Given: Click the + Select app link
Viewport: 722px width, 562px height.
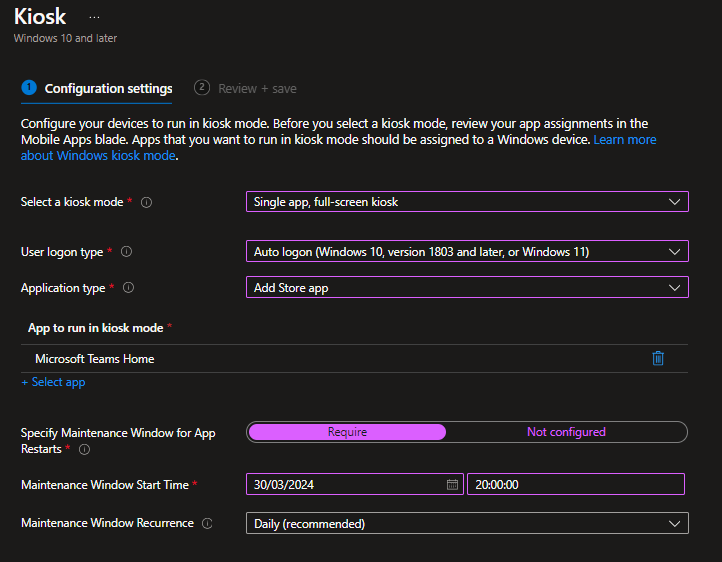Looking at the screenshot, I should click(53, 382).
